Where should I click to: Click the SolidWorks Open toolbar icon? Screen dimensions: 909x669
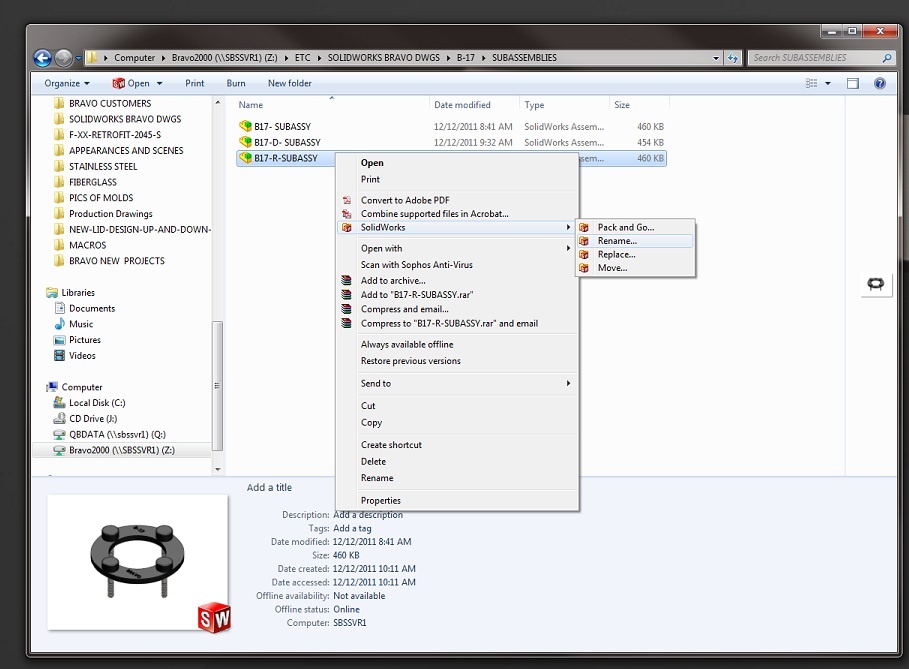(x=118, y=83)
